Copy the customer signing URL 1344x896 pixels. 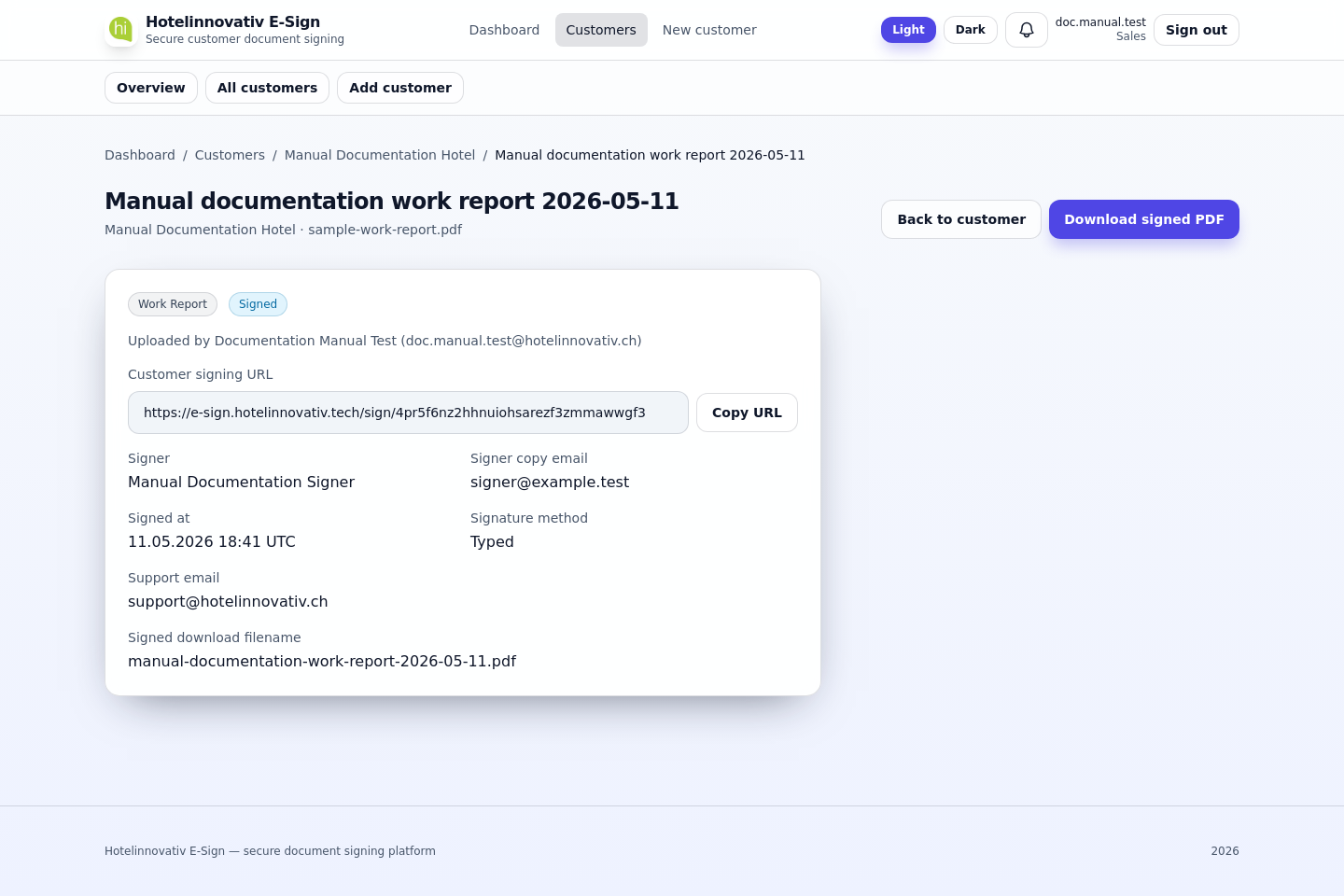pyautogui.click(x=747, y=413)
